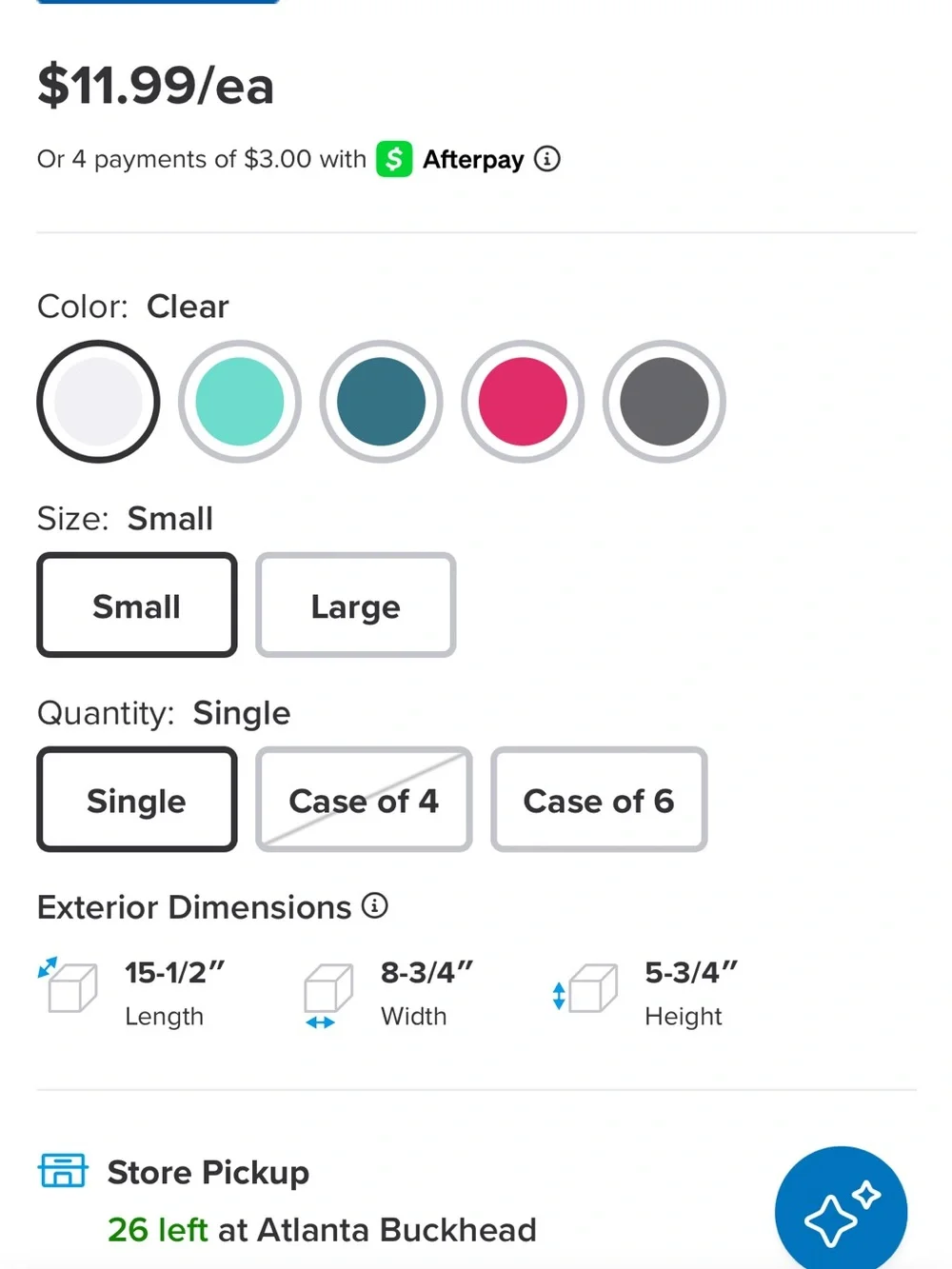The image size is (952, 1269).
Task: Select unavailable Case of 4 option
Action: 364,800
